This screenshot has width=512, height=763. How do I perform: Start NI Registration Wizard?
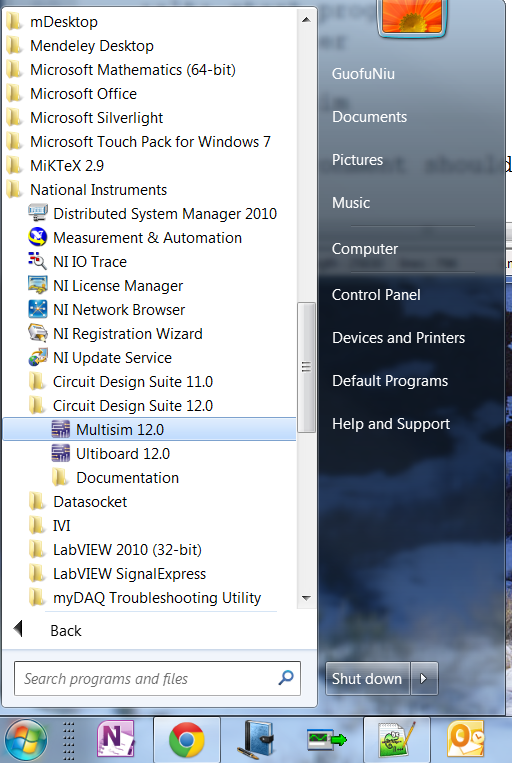115,334
